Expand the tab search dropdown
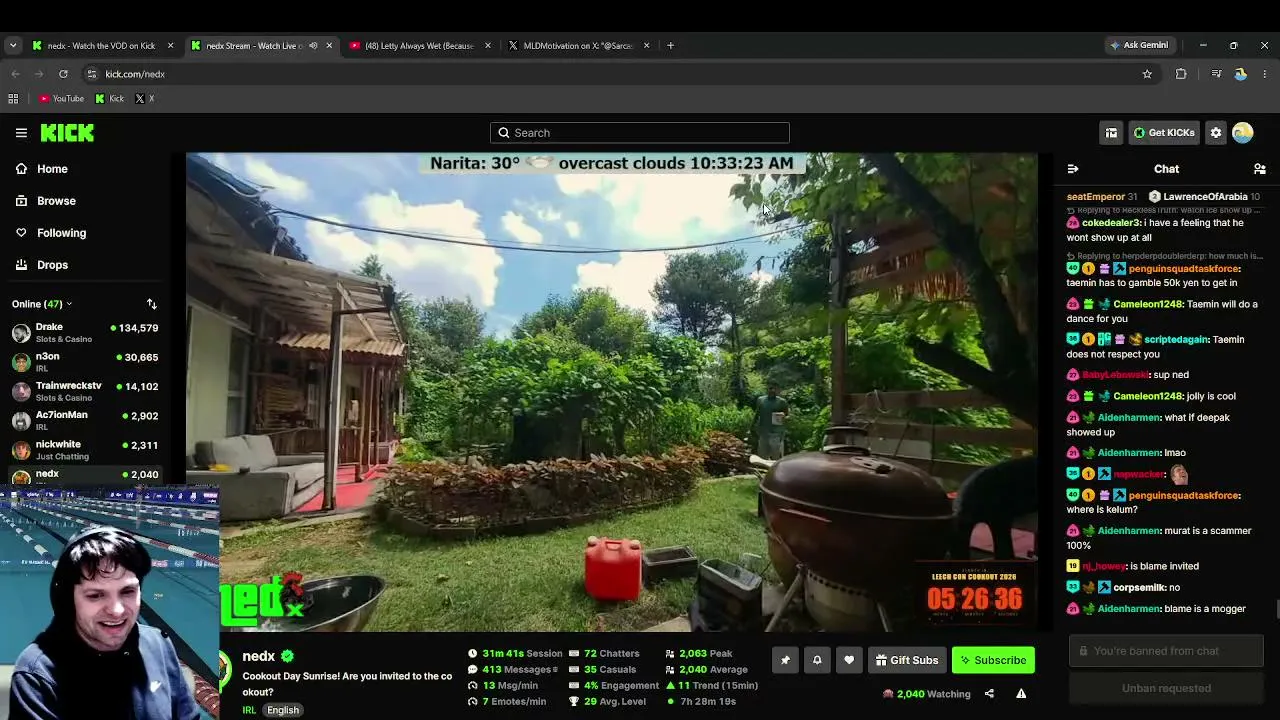The width and height of the screenshot is (1280, 720). coord(13,45)
